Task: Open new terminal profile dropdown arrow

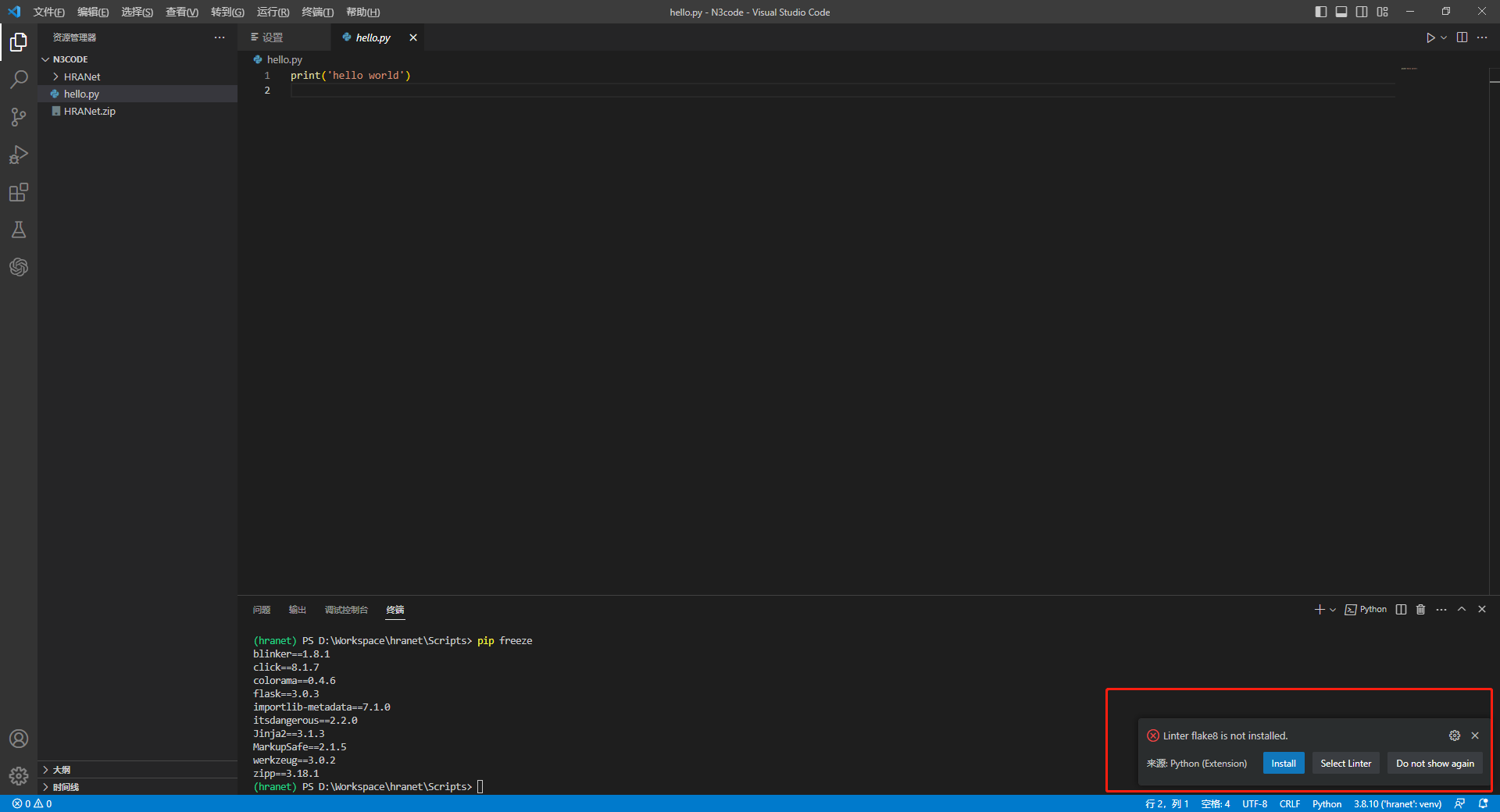Action: point(1333,610)
